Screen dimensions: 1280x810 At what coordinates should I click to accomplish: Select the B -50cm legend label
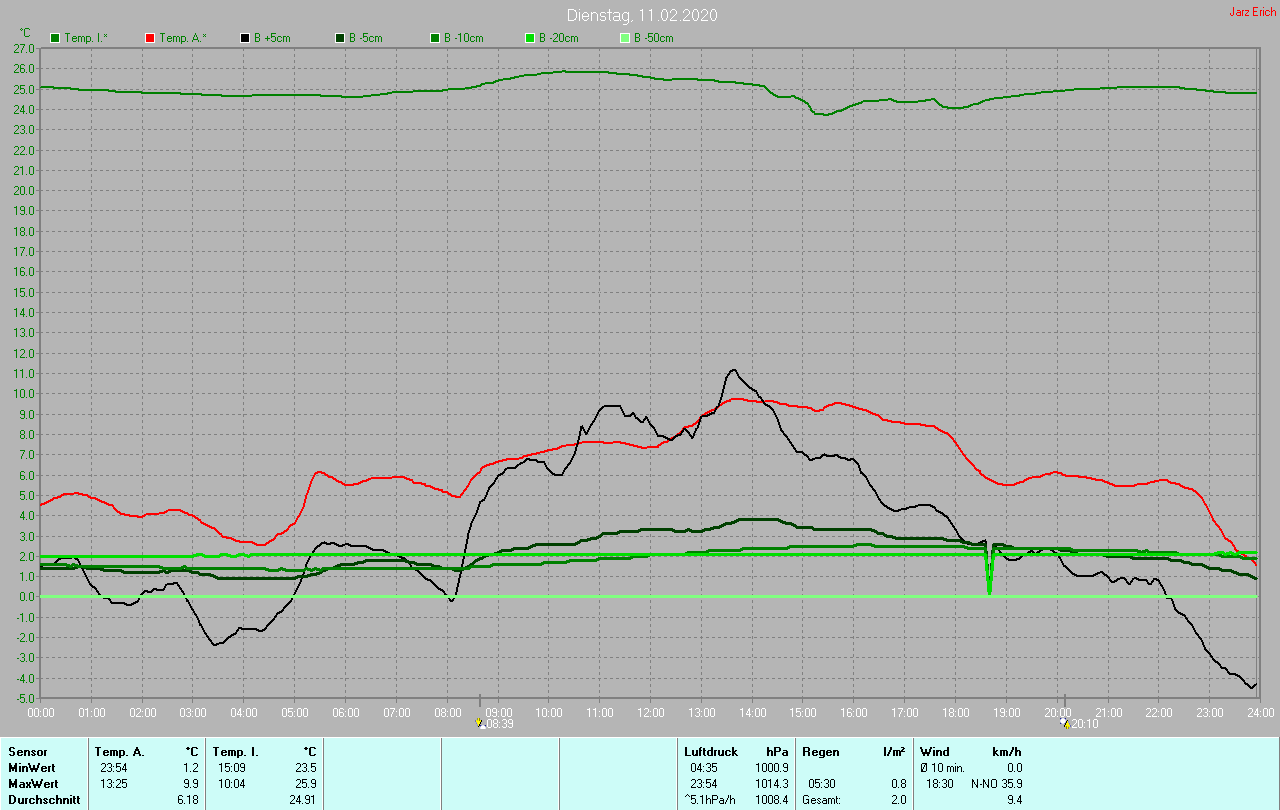point(653,38)
